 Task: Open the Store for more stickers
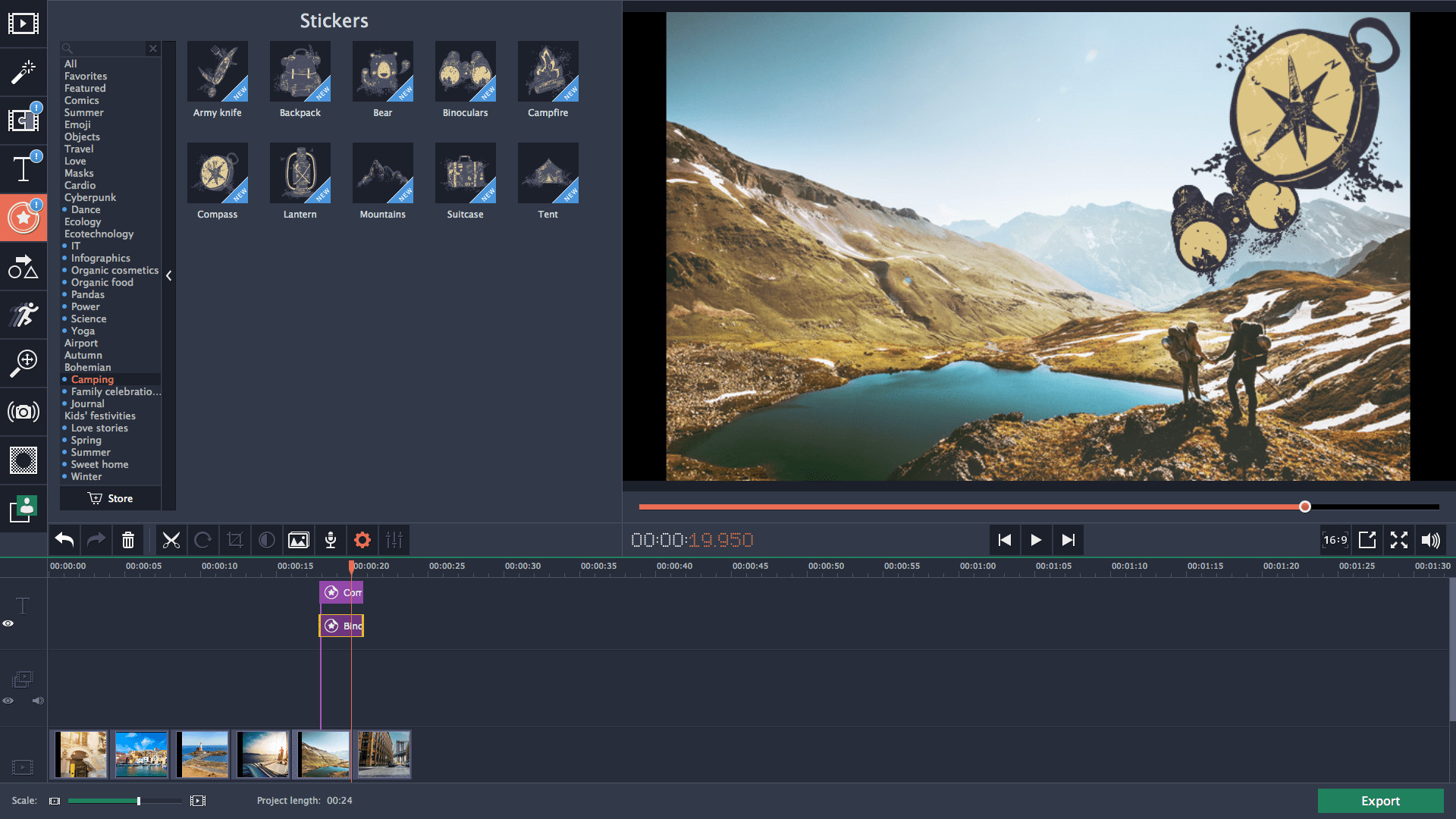point(110,498)
